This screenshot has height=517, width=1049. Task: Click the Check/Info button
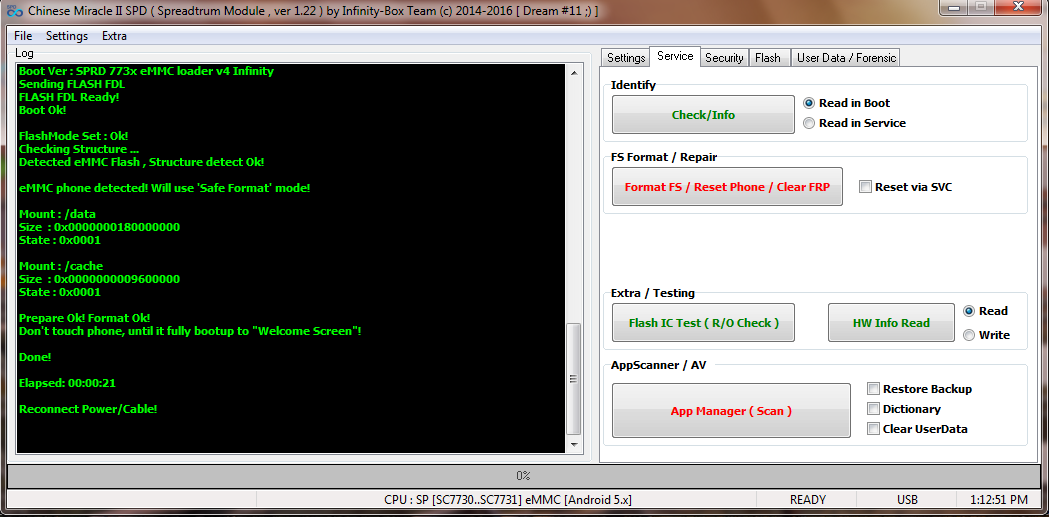[703, 115]
